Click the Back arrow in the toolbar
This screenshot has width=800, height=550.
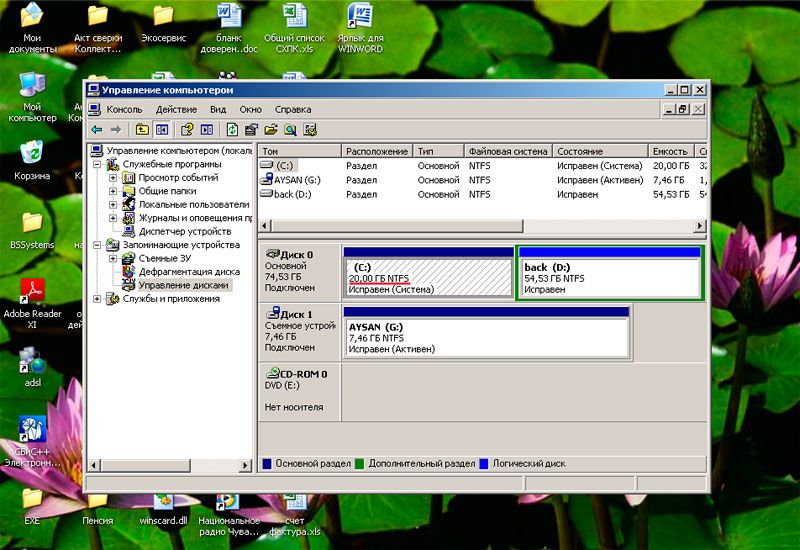pyautogui.click(x=97, y=129)
